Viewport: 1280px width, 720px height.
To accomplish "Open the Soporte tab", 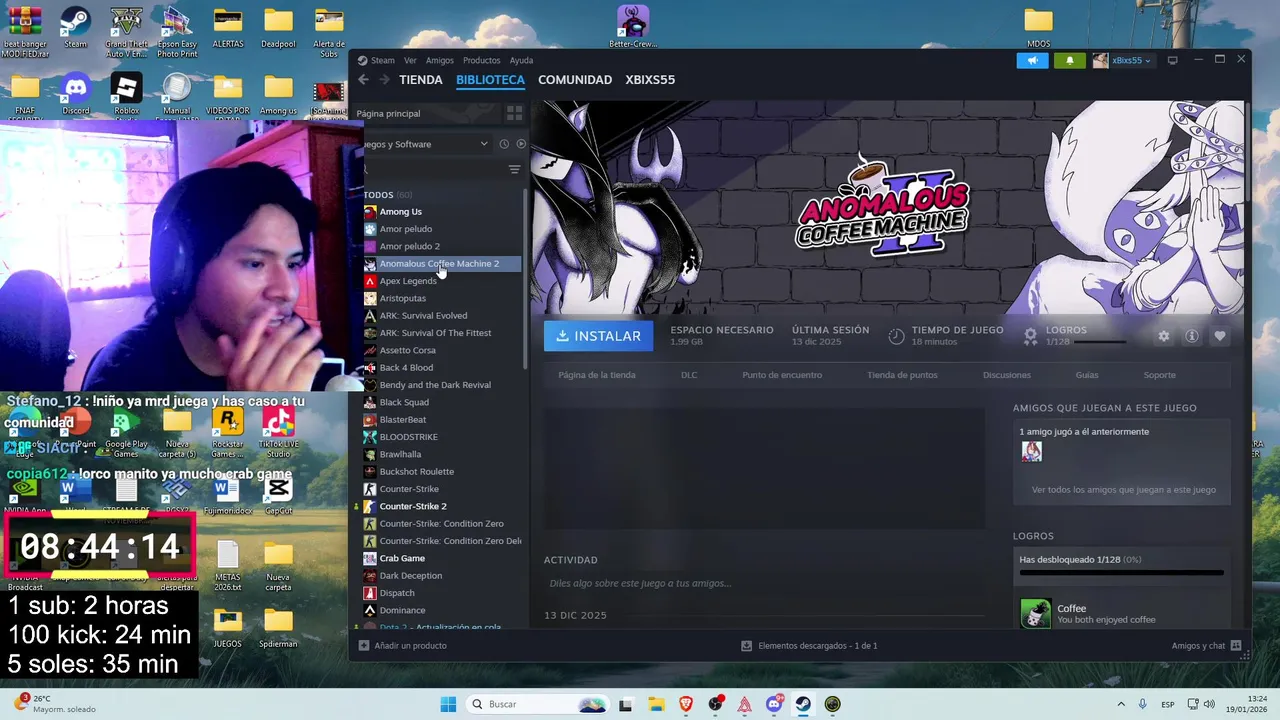I will coord(1160,375).
